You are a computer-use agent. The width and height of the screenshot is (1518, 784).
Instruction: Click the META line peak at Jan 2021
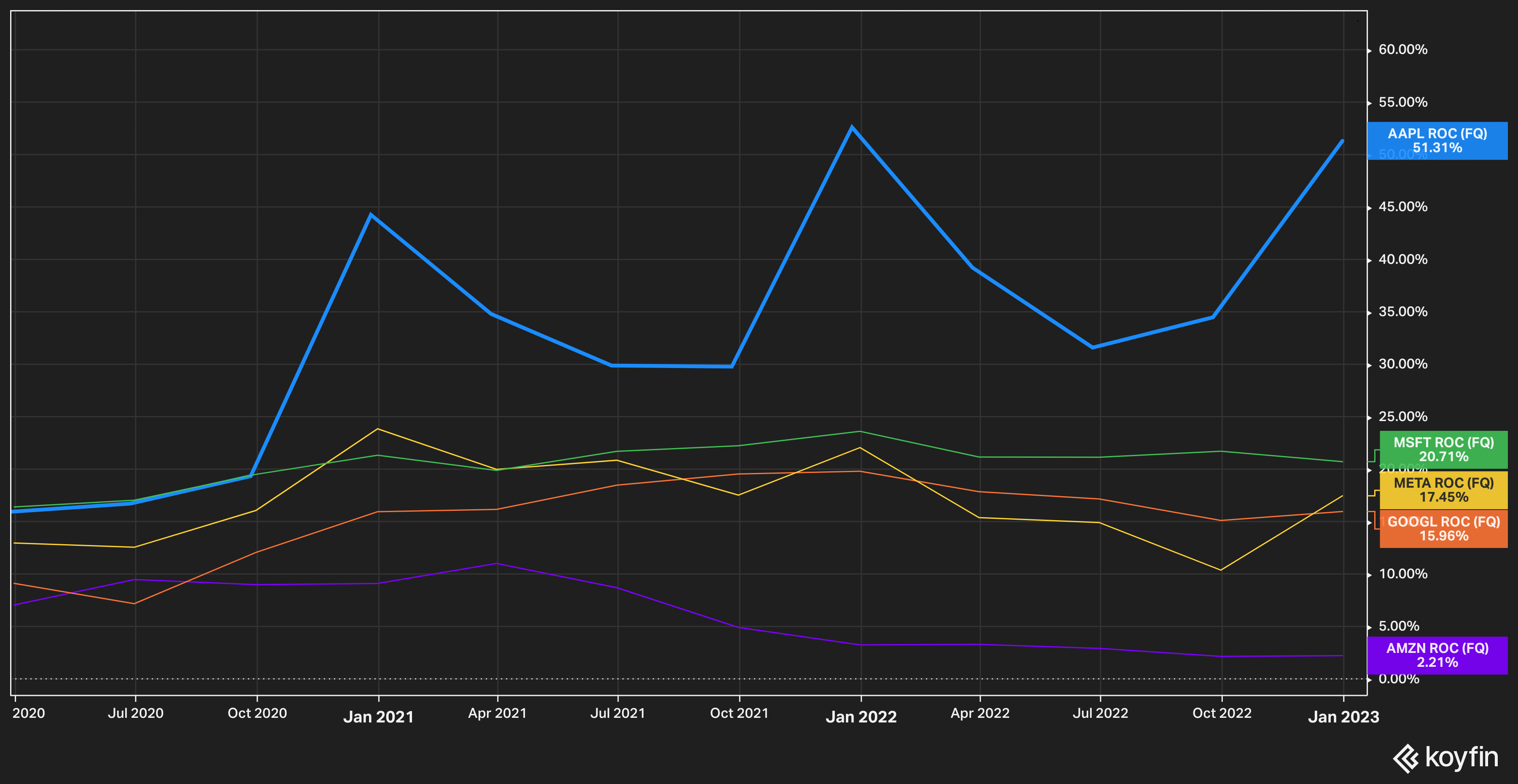tap(378, 429)
